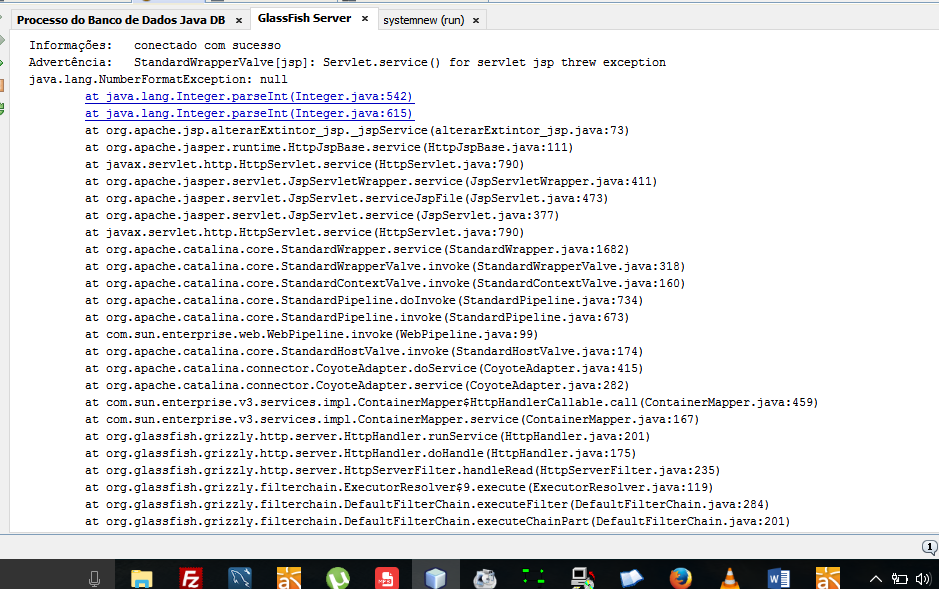
Task: Select the systemnew (run) output tab
Action: click(x=423, y=20)
